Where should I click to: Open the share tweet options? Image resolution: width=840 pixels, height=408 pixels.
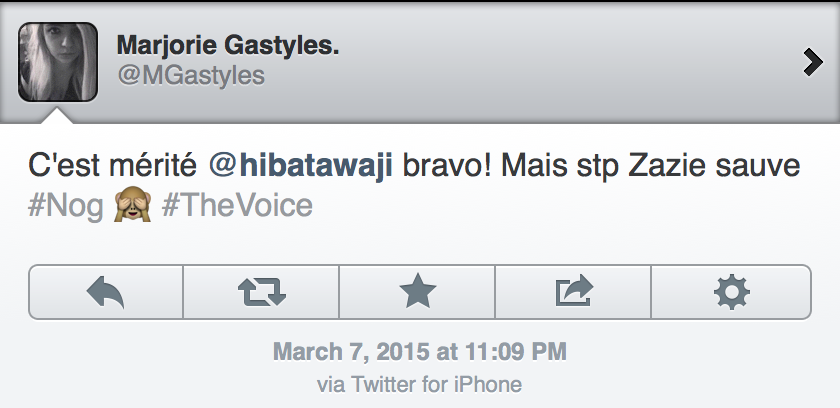pos(573,292)
